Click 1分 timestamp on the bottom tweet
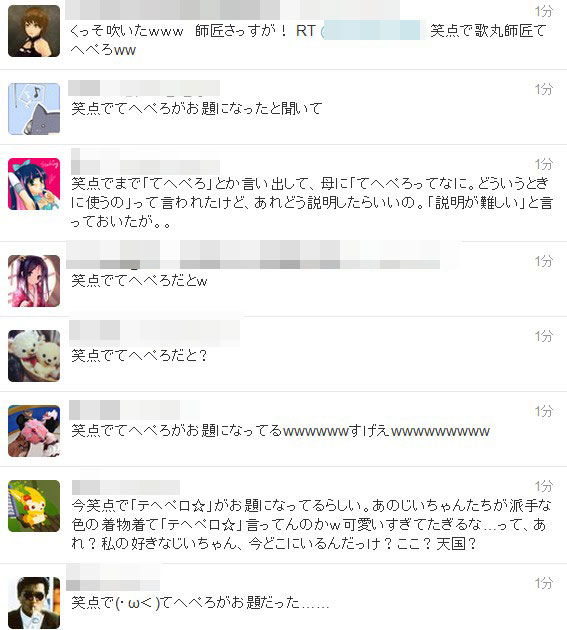The height and width of the screenshot is (630, 567). pos(543,583)
